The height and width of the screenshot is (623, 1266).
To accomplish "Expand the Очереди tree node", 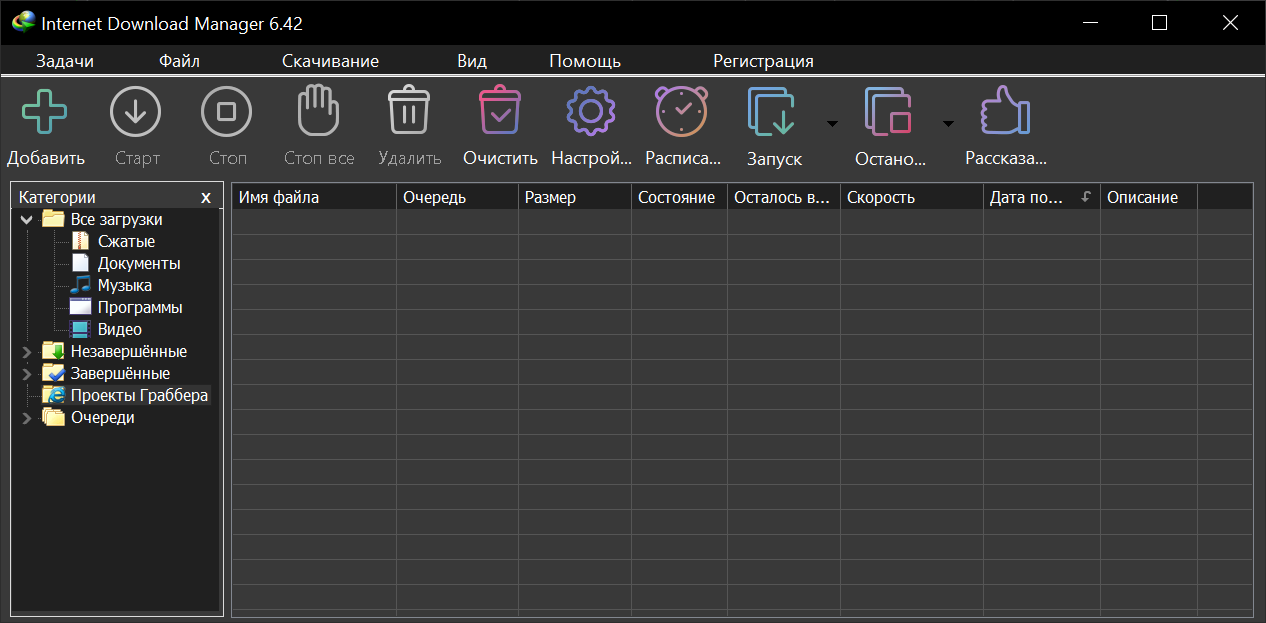I will (x=26, y=418).
